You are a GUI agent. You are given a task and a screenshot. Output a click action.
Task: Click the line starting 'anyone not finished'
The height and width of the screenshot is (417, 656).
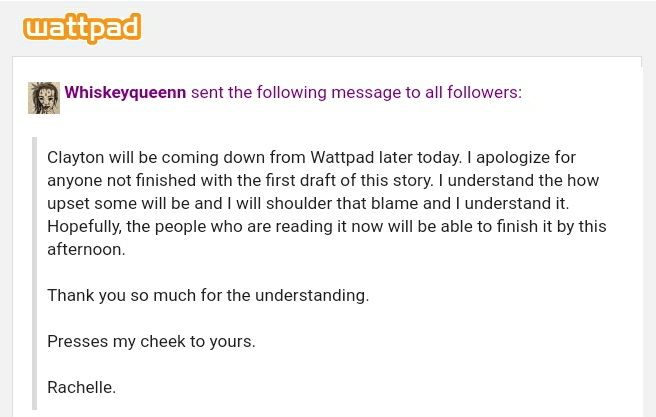[x=323, y=181]
